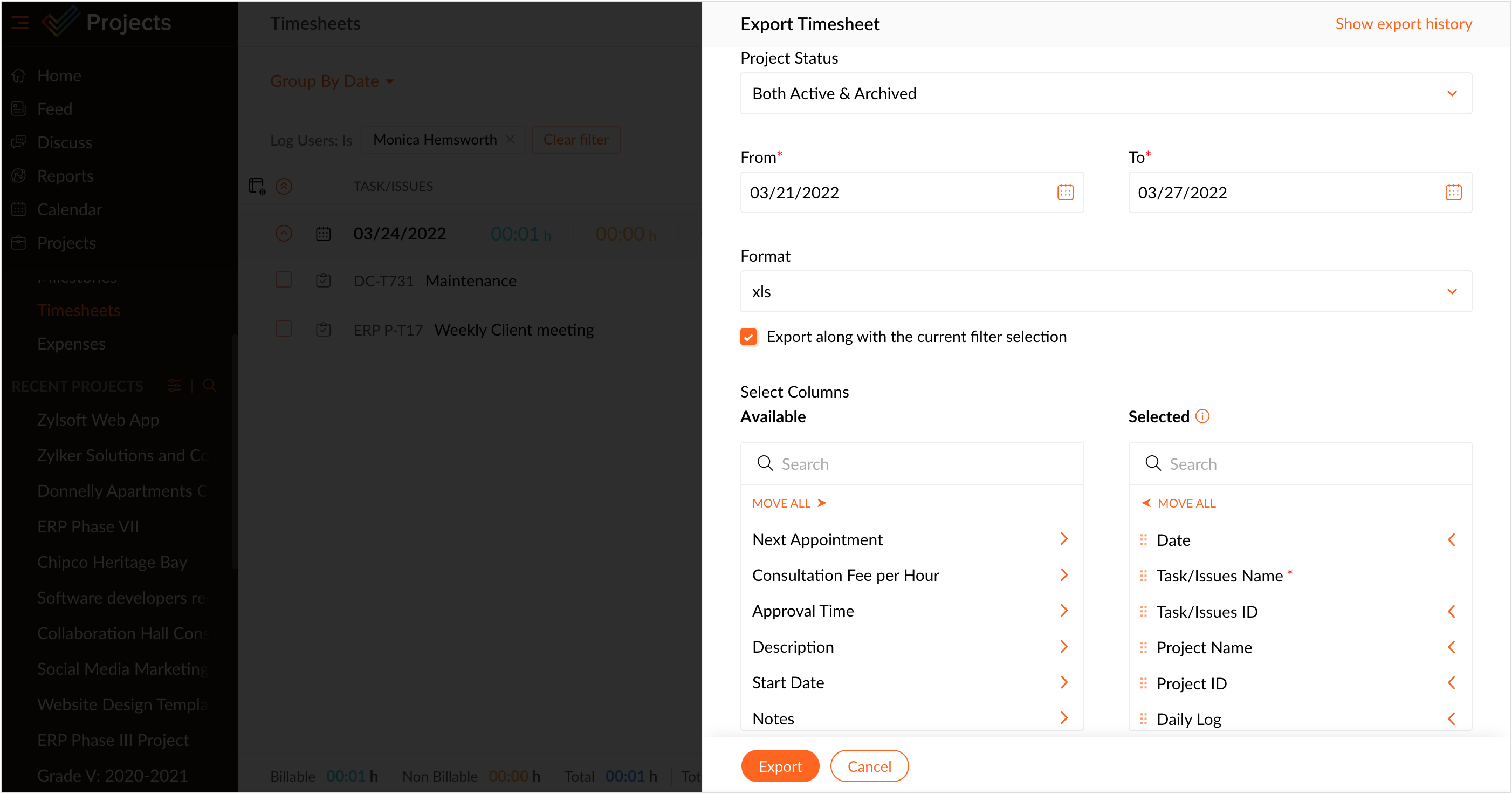Click the hamburger menu icon
Viewport: 1512px width, 794px height.
[19, 23]
